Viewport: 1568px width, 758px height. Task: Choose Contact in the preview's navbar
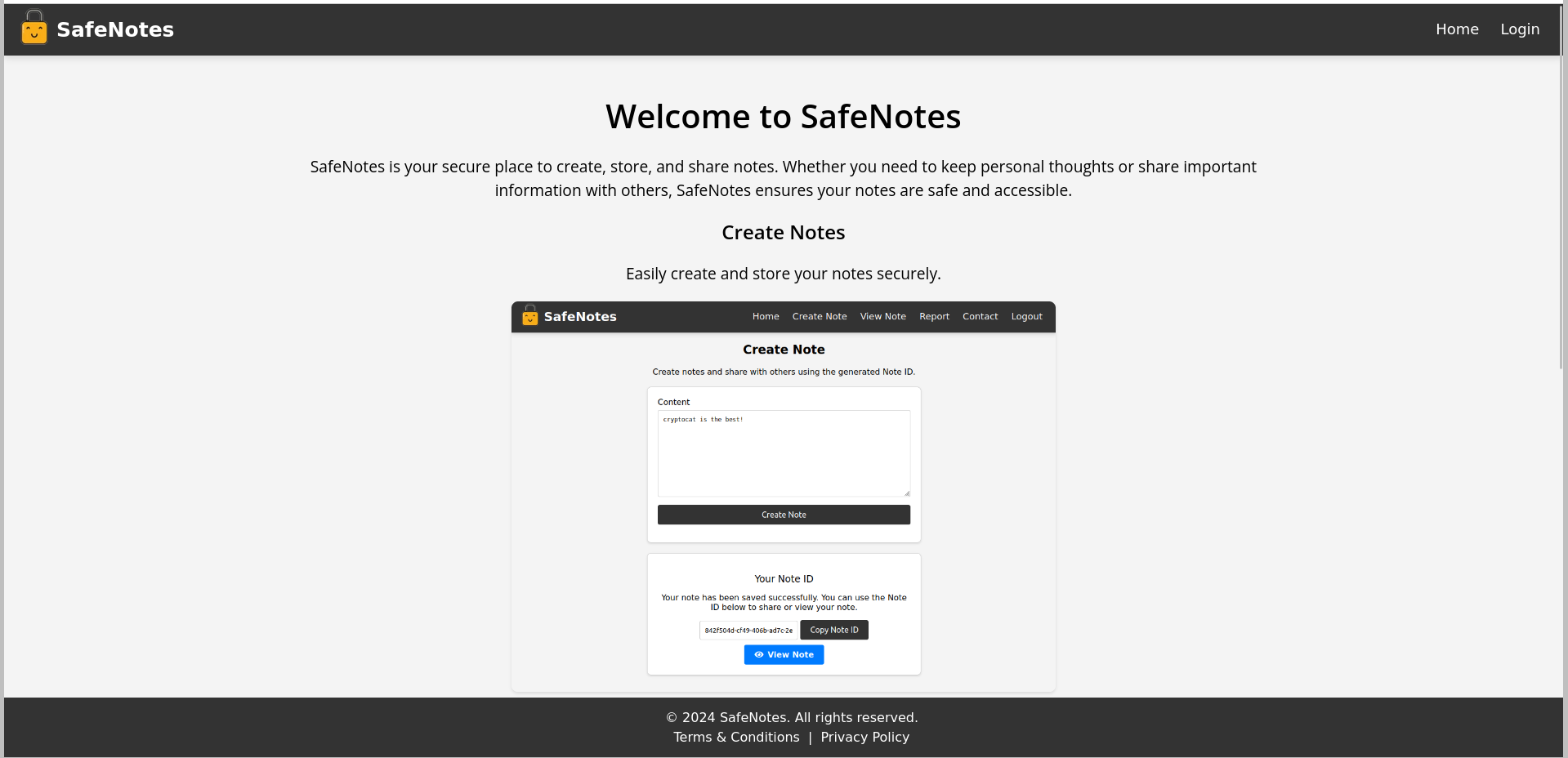pyautogui.click(x=980, y=317)
